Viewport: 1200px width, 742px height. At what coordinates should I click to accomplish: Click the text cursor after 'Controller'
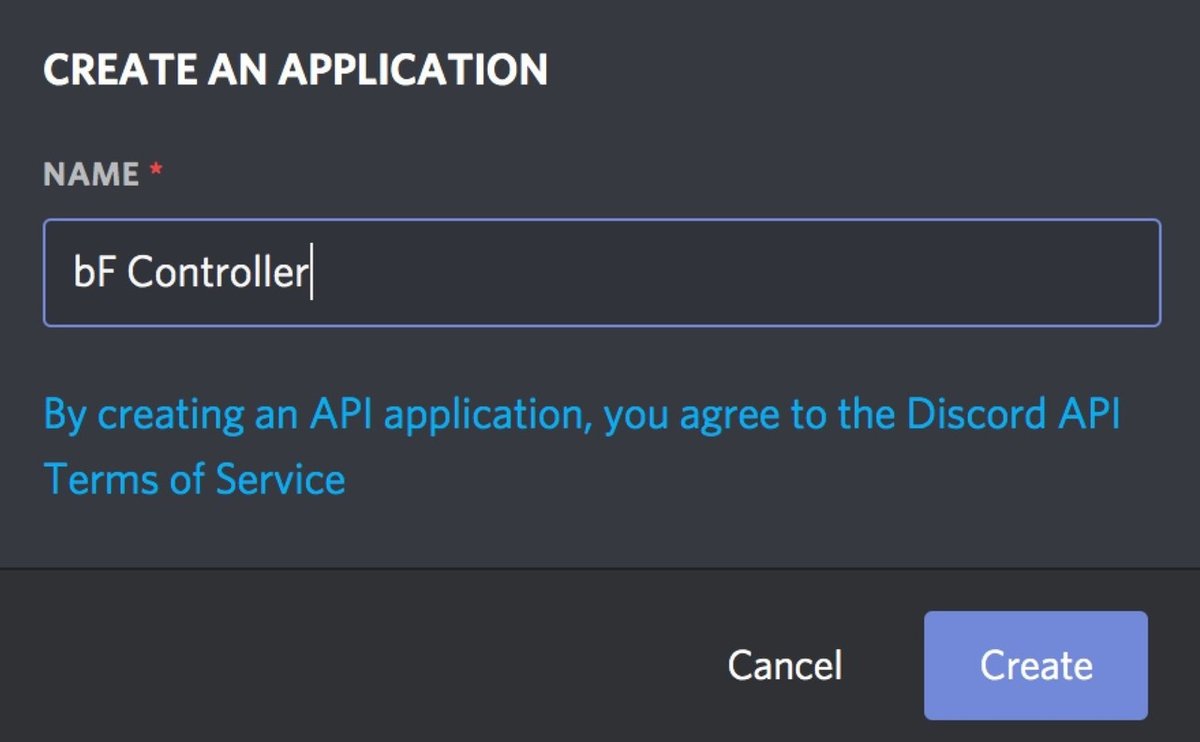[x=312, y=273]
